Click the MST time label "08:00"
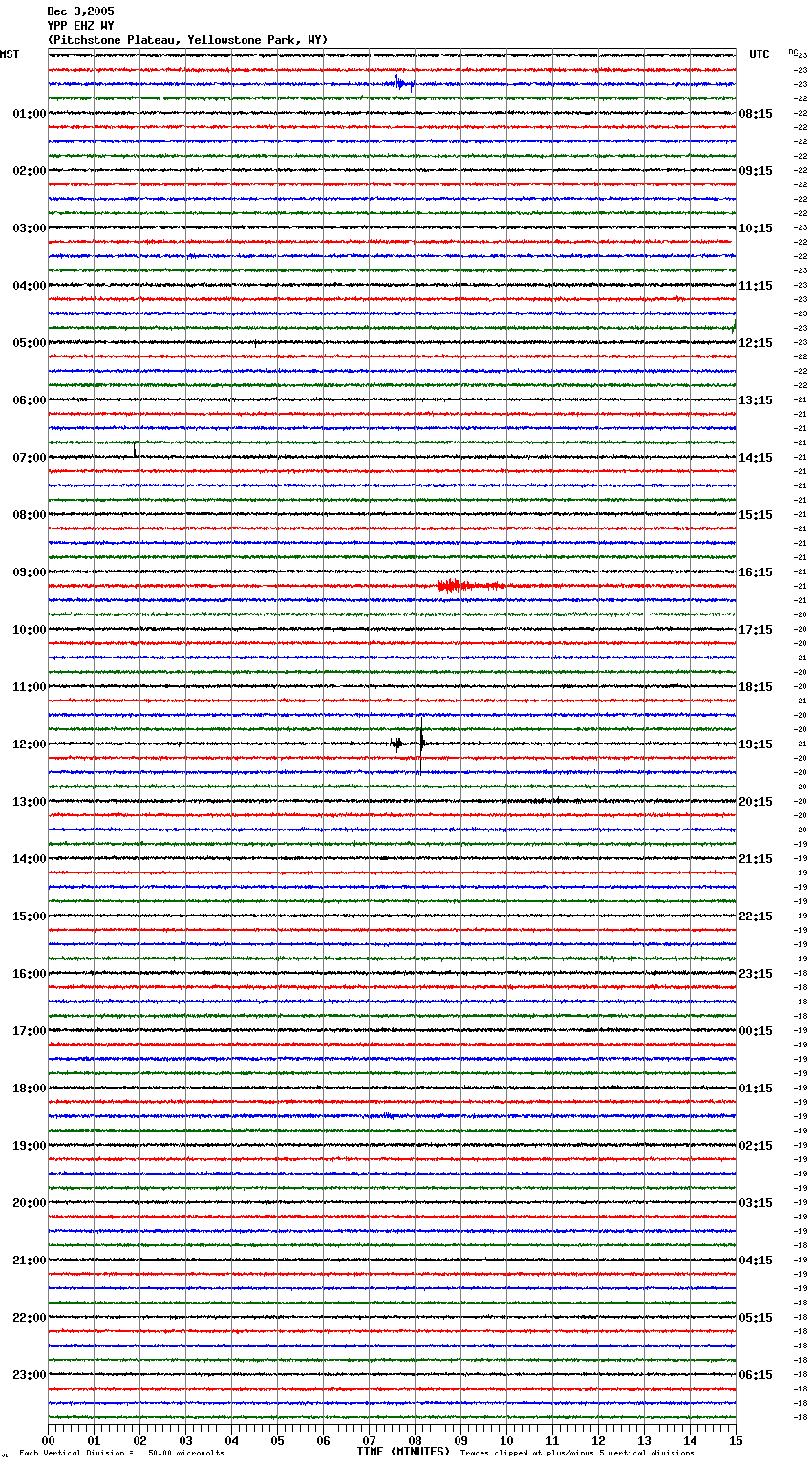 click(x=30, y=515)
